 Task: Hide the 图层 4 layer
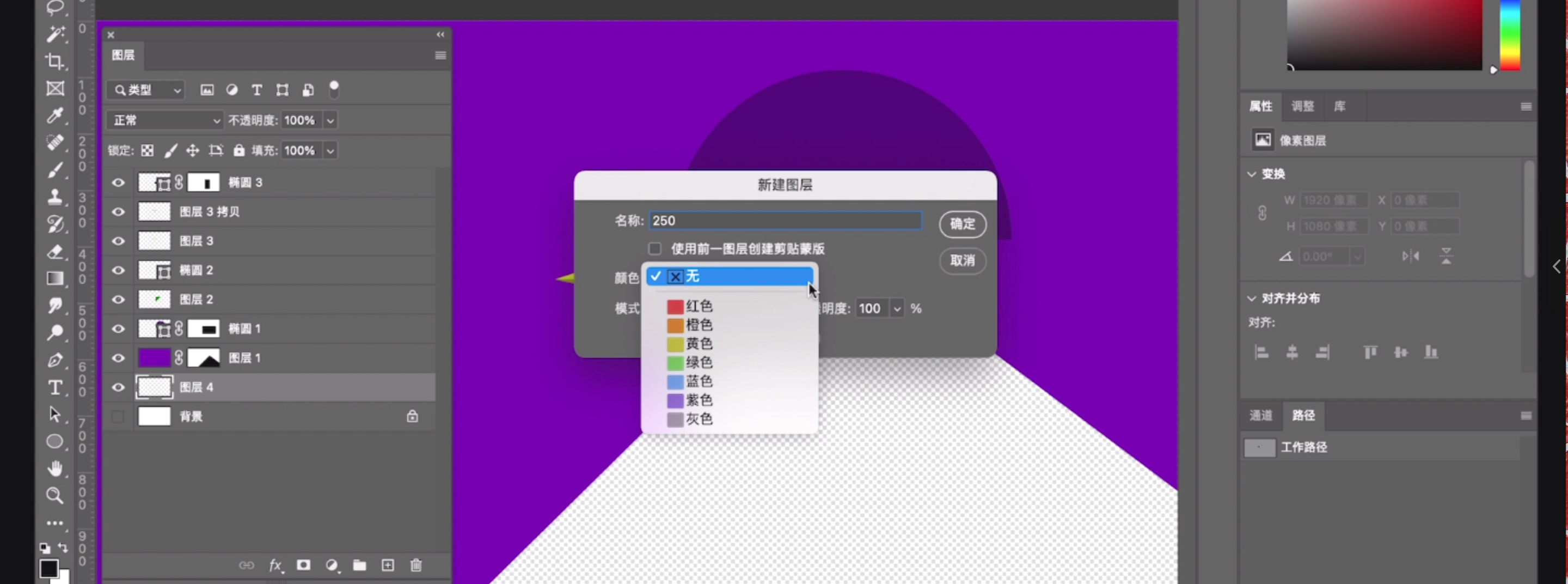(118, 387)
